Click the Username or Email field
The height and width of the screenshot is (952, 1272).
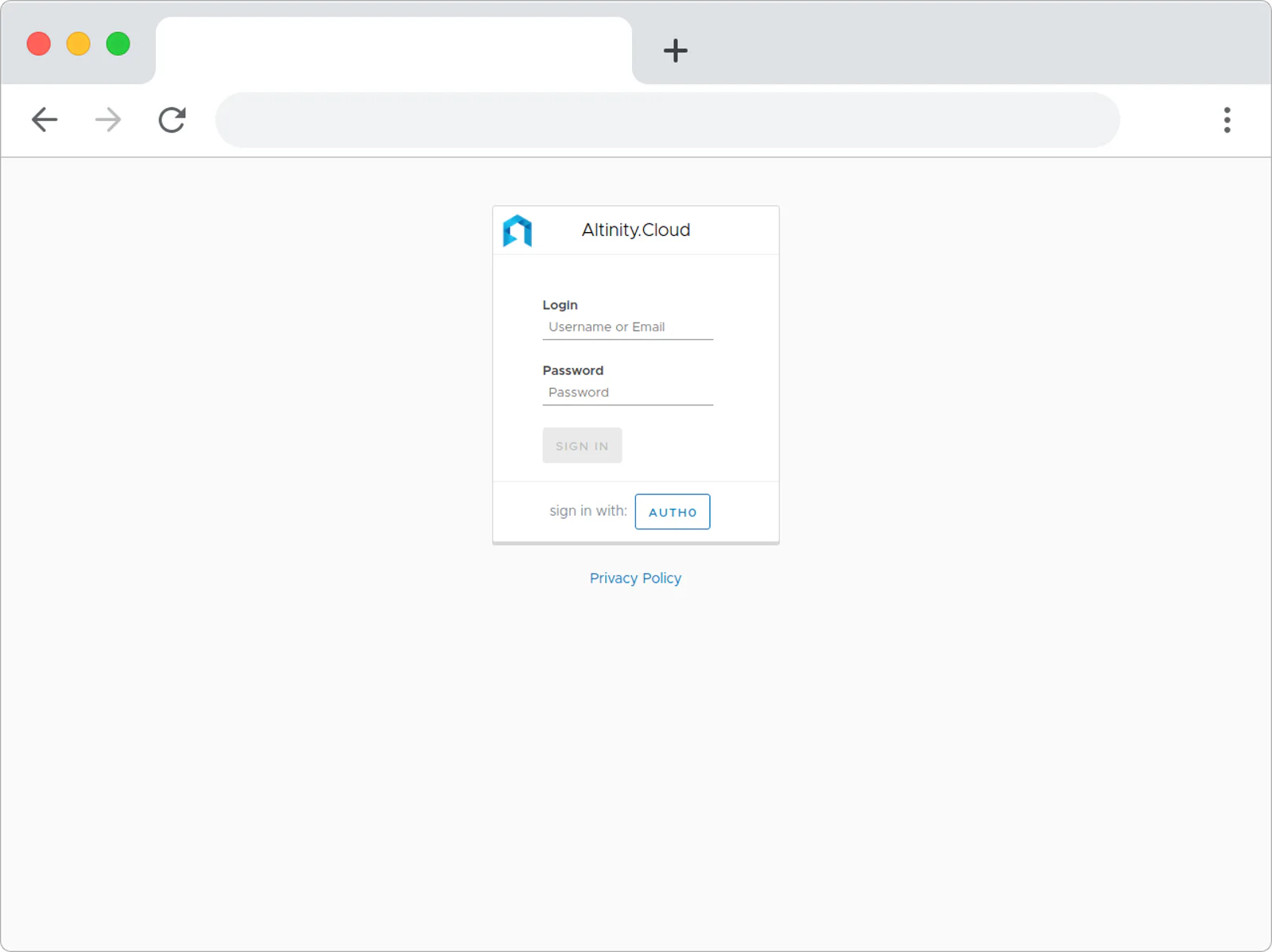628,327
